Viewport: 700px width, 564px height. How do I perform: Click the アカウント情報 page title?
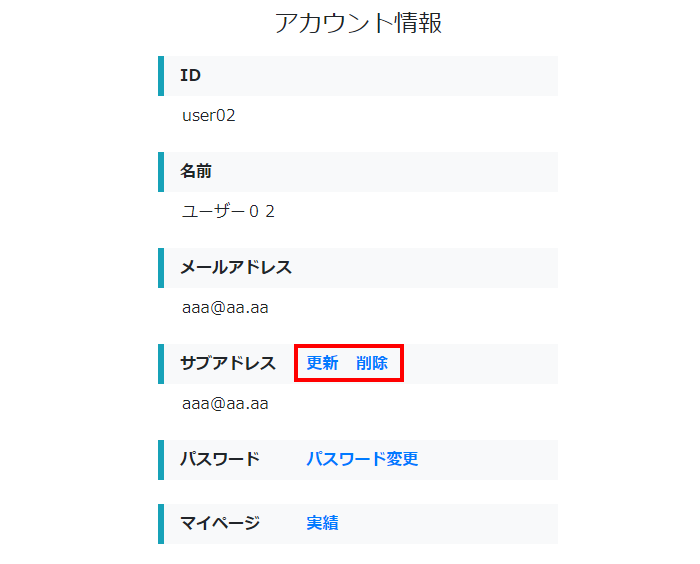click(358, 24)
